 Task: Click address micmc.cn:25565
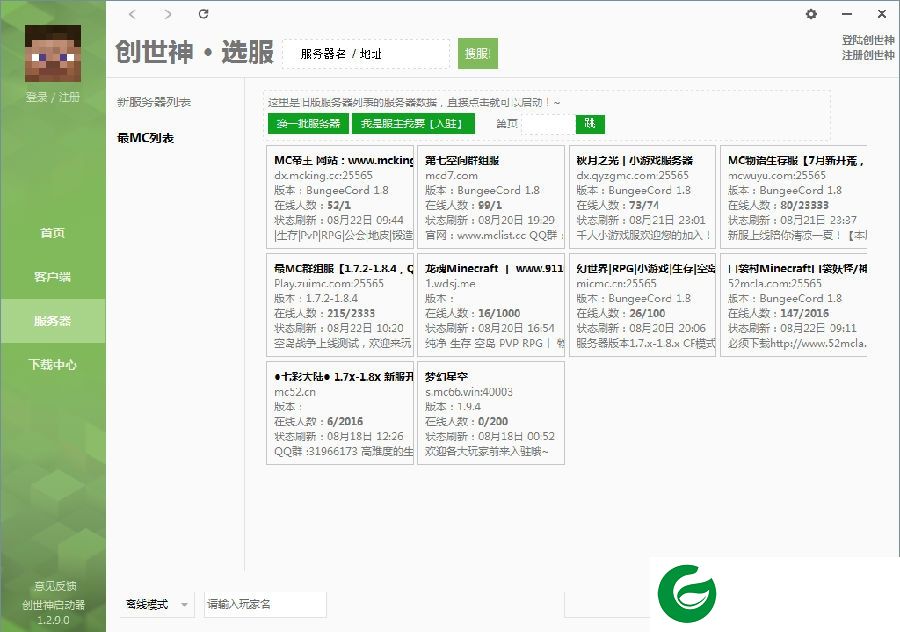(x=616, y=283)
